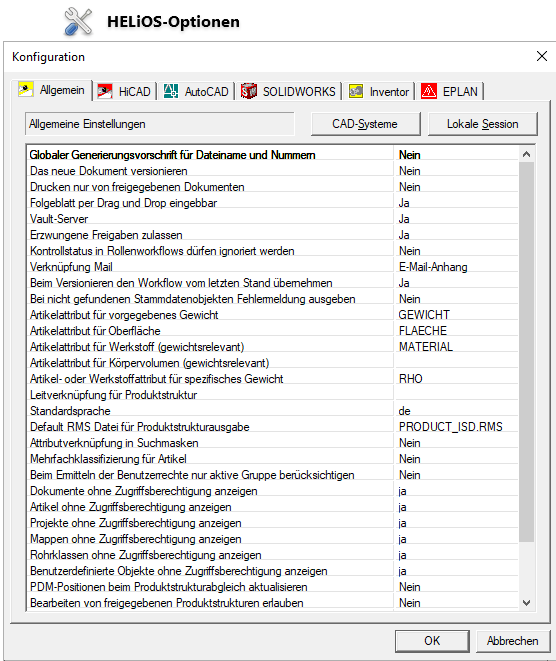Click the vertical scrollbar thumb
This screenshot has height=661, width=556.
[526, 352]
